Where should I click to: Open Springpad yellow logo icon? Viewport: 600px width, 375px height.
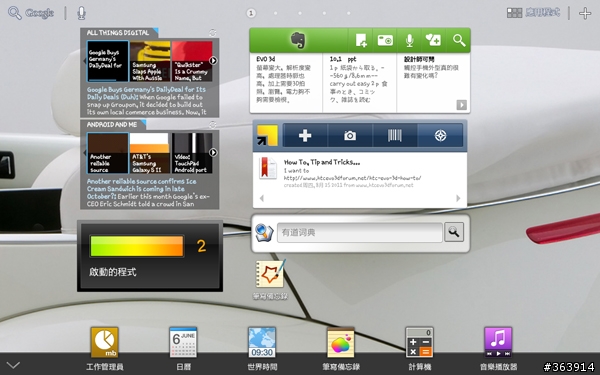point(267,135)
